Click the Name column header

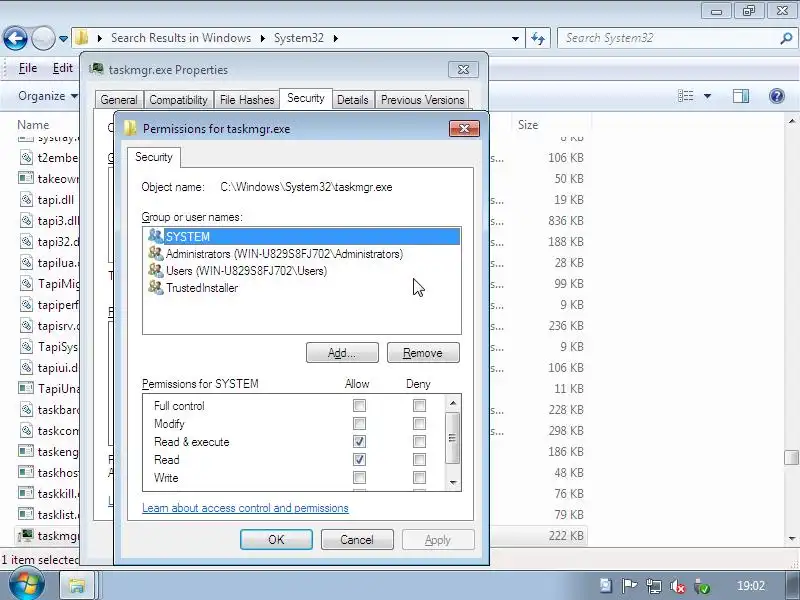pyautogui.click(x=33, y=125)
